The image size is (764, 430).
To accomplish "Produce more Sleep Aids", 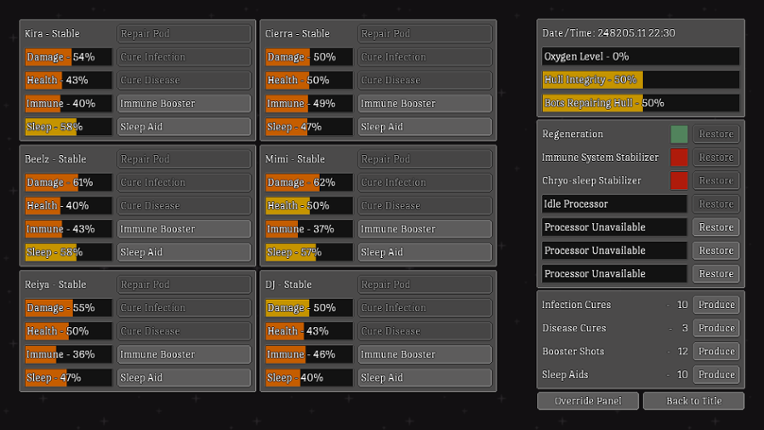I will click(x=716, y=375).
